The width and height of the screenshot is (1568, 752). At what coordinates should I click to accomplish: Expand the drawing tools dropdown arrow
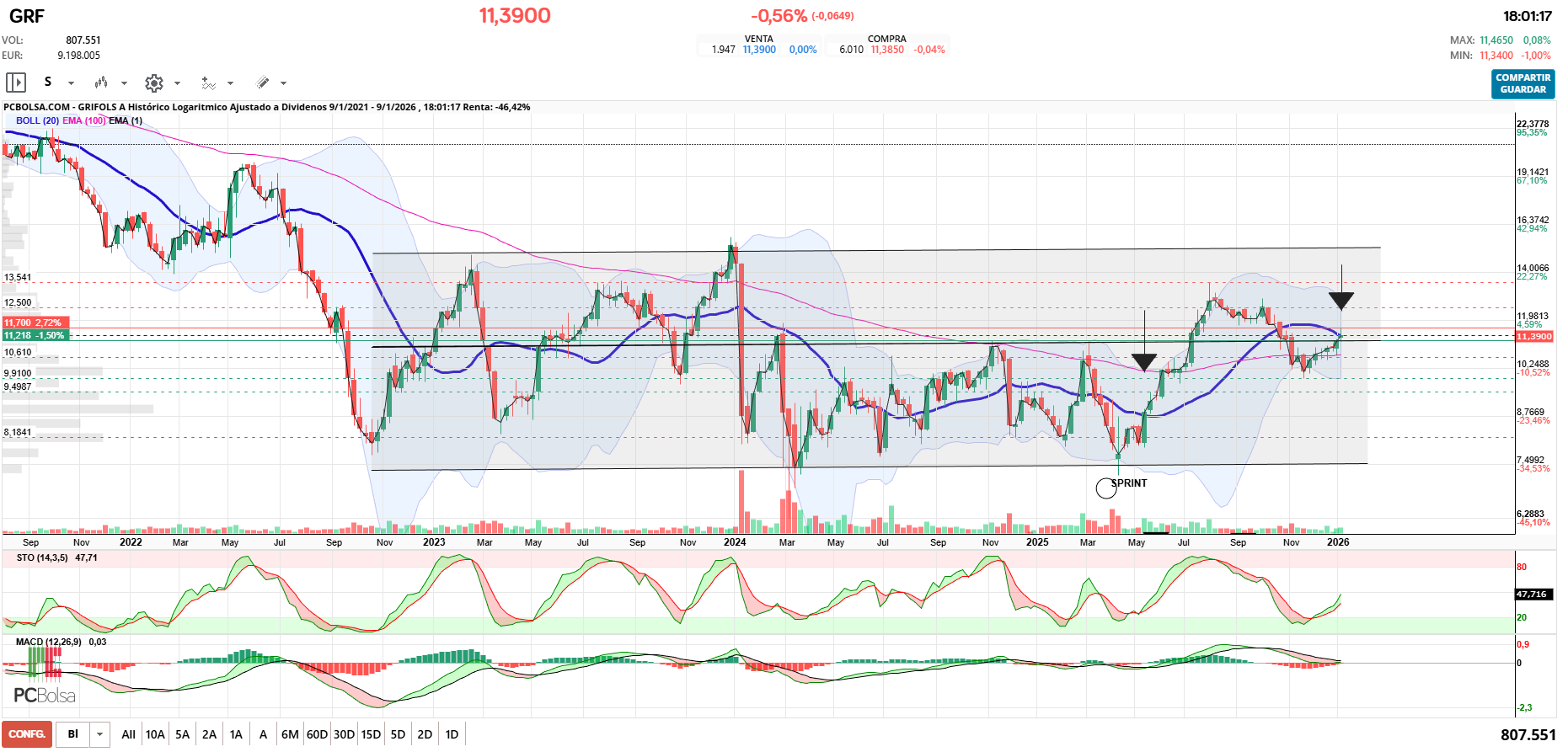[283, 83]
